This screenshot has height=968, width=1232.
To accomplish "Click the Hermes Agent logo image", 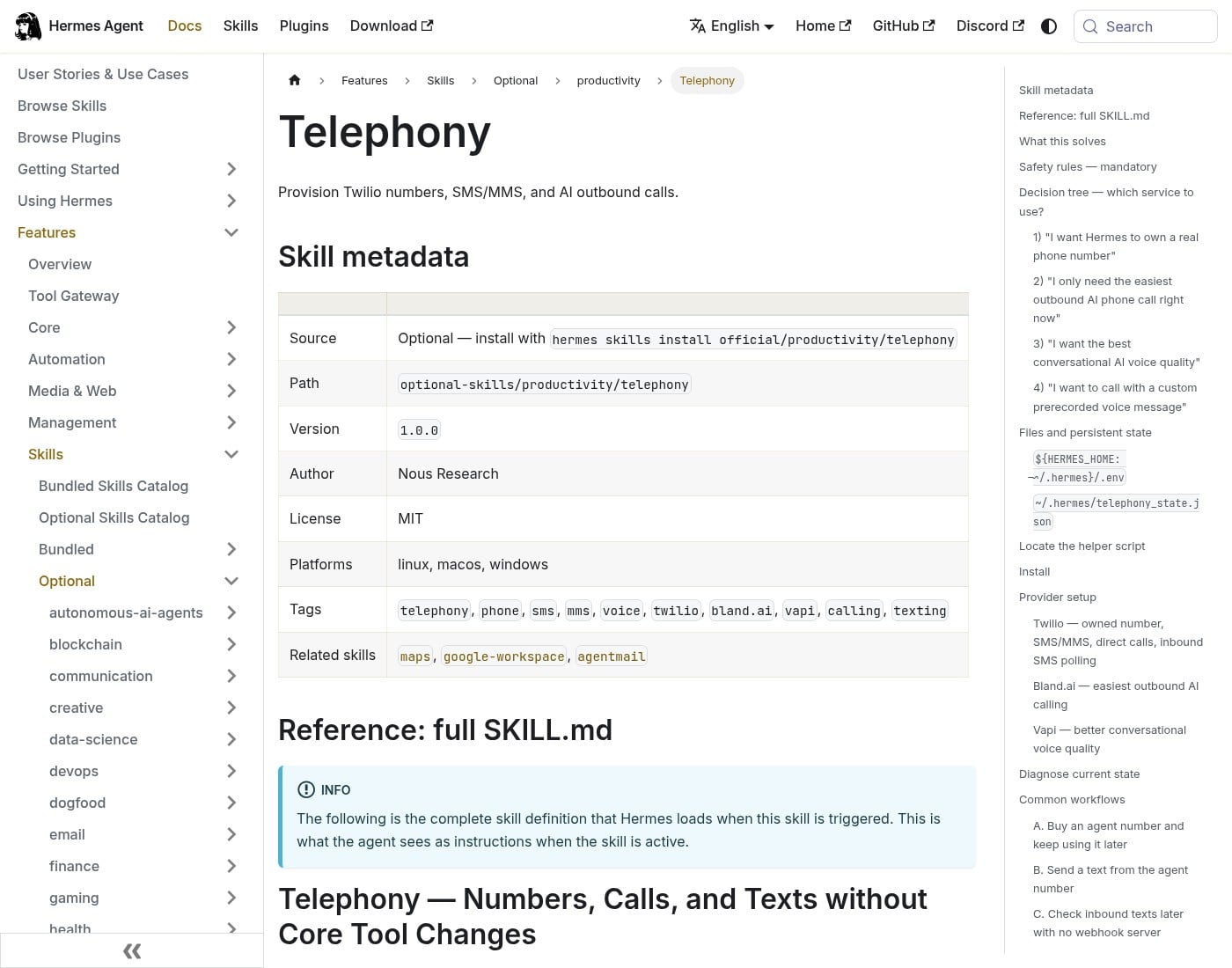I will pos(28,26).
